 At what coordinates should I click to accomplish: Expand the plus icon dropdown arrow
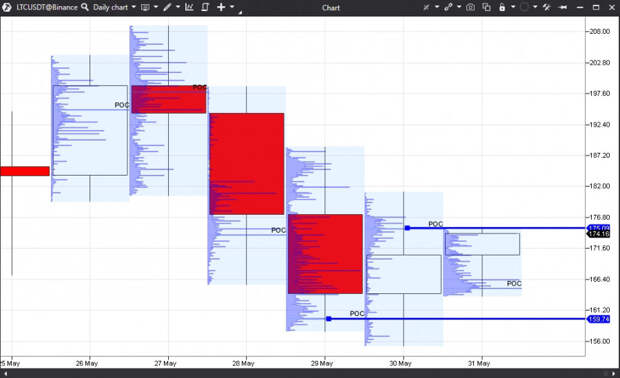coord(232,7)
